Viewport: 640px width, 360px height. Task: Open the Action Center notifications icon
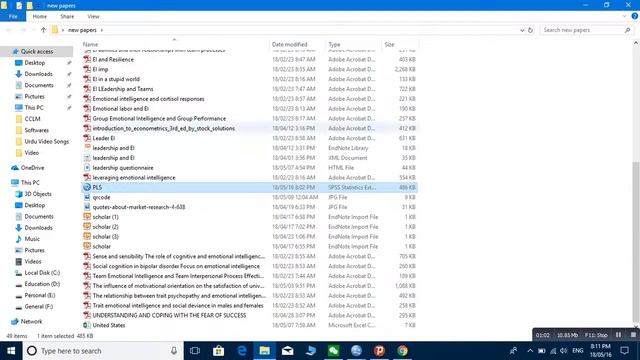click(x=624, y=351)
